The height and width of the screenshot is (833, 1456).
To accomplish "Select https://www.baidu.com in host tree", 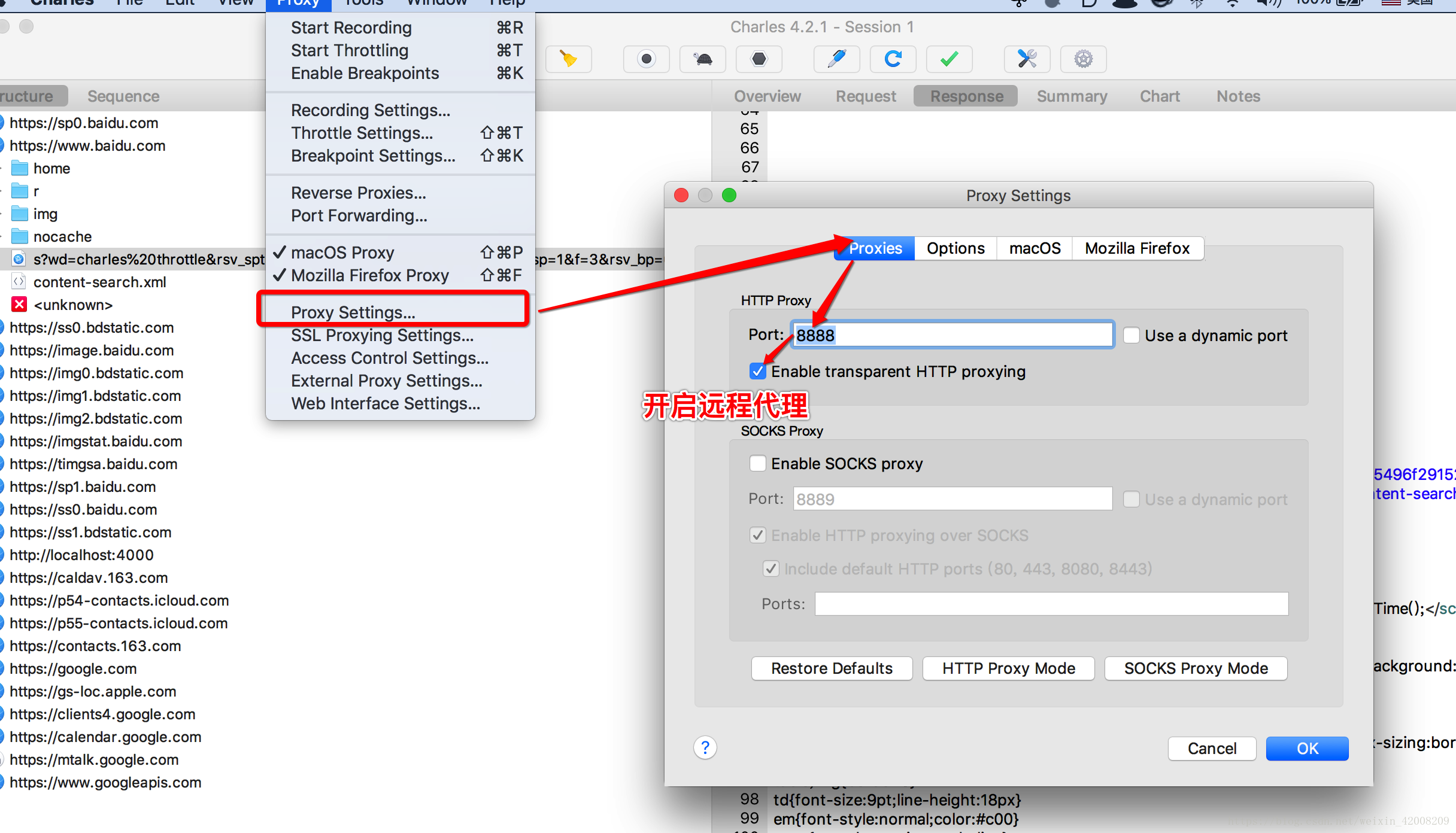I will 87,145.
